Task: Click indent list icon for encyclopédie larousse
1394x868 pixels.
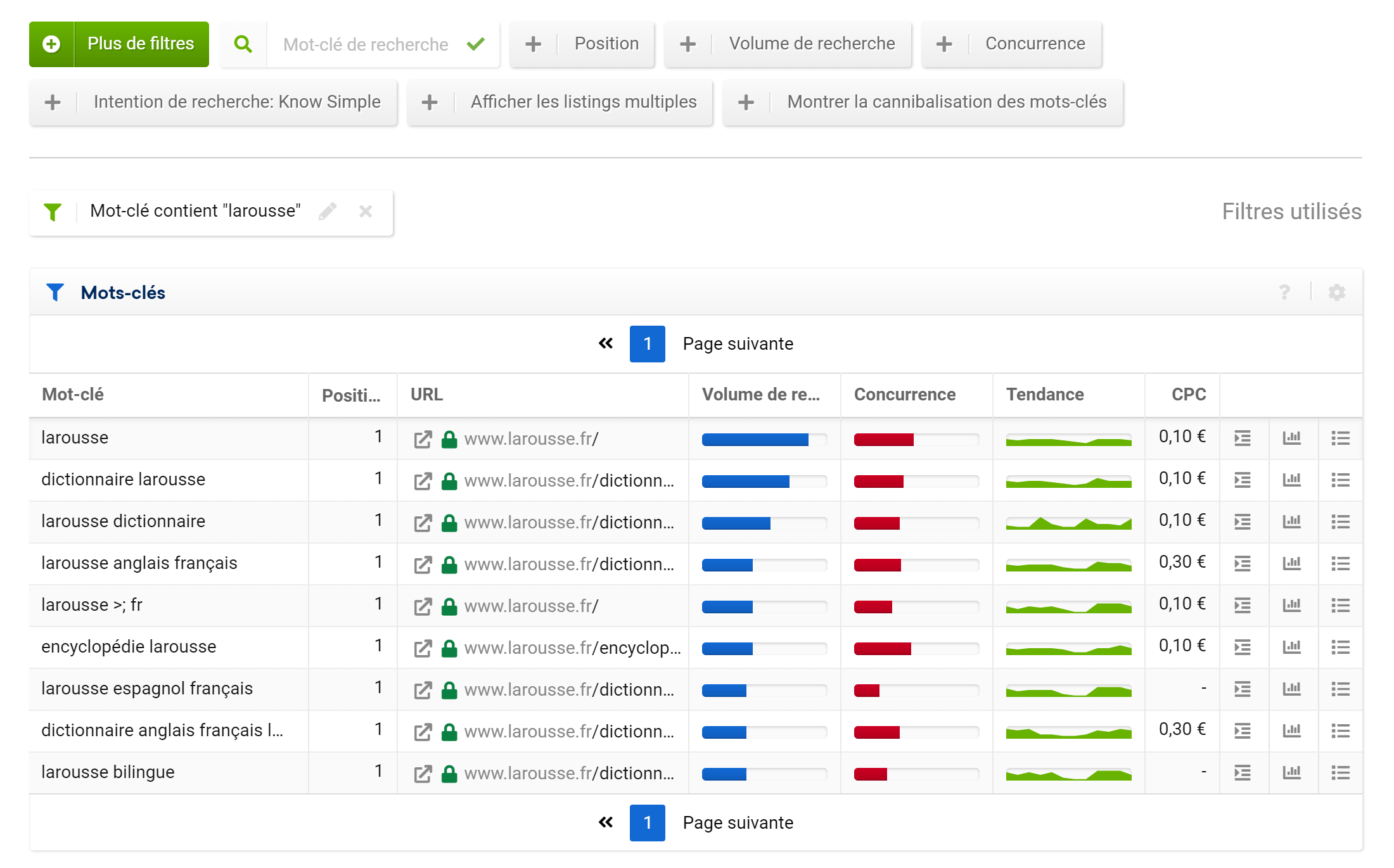Action: (1243, 647)
